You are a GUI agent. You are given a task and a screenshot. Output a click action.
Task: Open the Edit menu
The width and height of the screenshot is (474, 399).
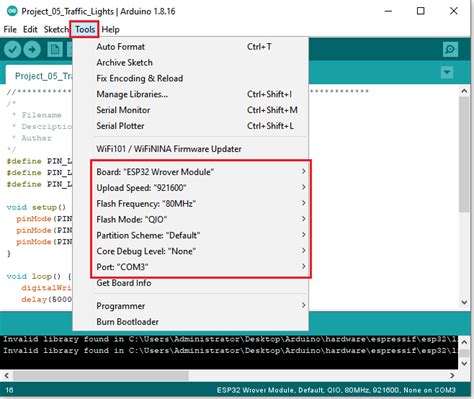[30, 29]
